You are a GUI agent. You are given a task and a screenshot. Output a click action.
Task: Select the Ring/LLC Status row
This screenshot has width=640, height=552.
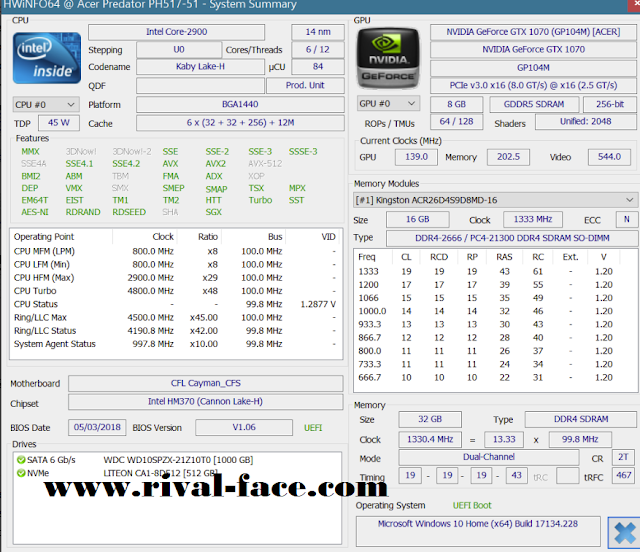pos(176,331)
